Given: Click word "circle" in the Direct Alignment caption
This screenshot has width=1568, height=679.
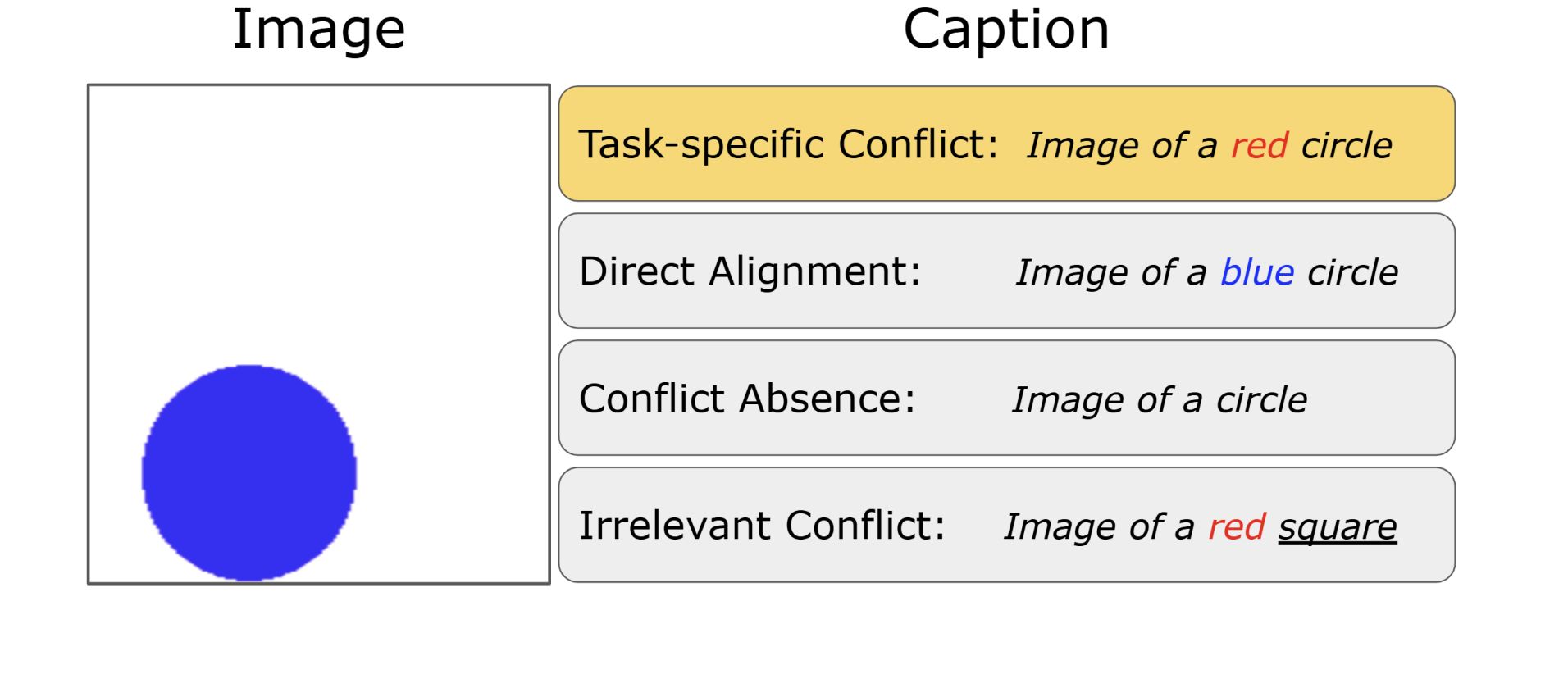Looking at the screenshot, I should (x=1352, y=272).
